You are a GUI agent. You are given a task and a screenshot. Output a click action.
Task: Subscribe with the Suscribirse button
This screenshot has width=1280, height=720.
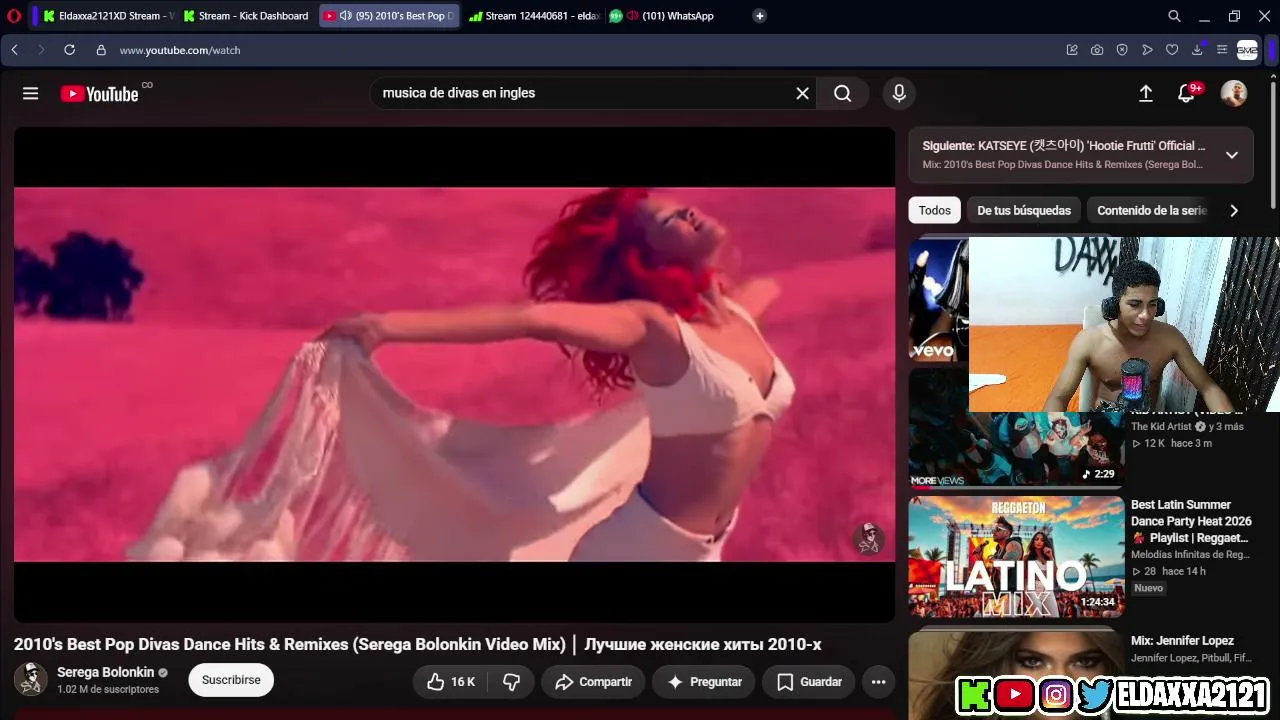click(231, 680)
